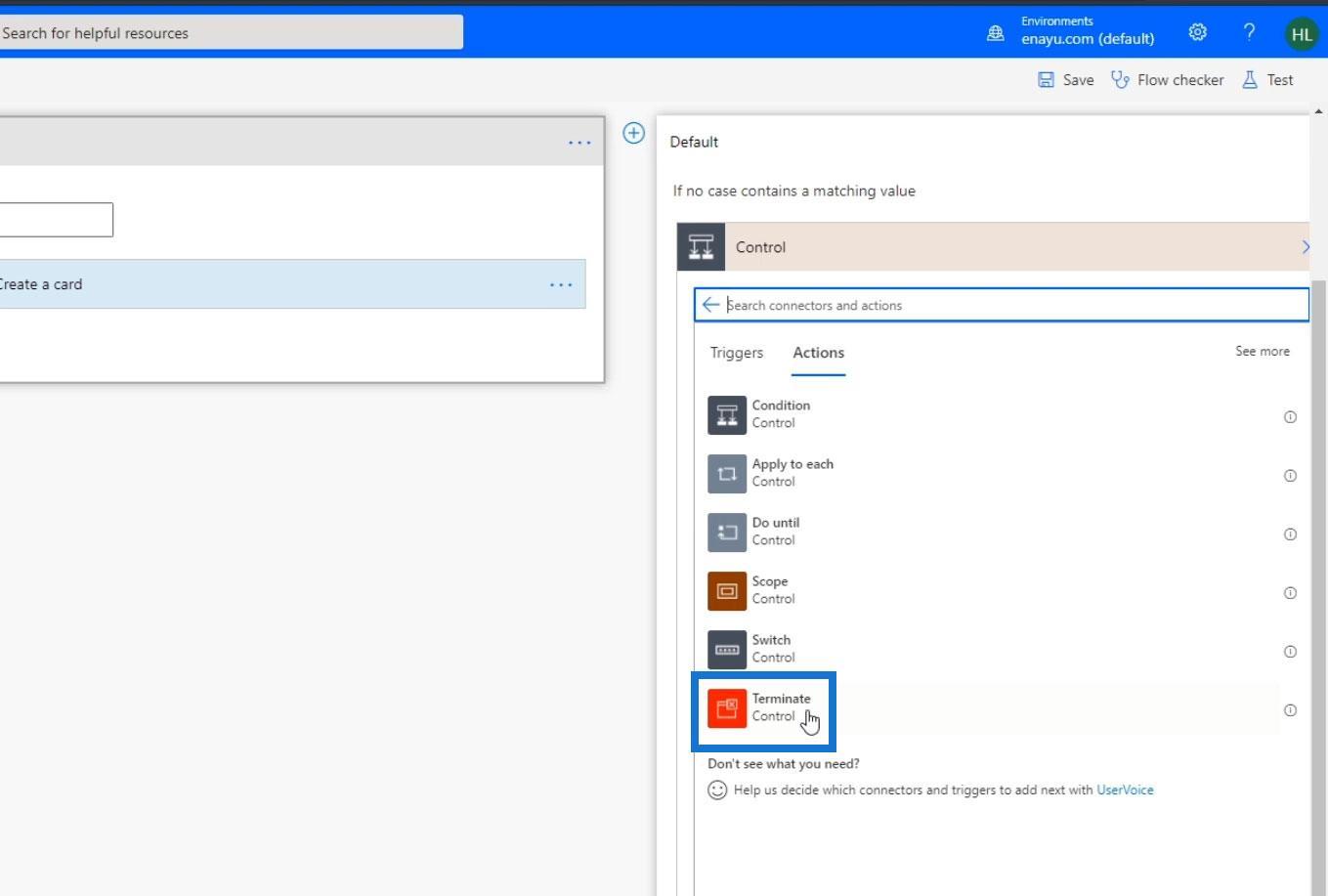The width and height of the screenshot is (1328, 896).
Task: Switch to the Triggers tab
Action: coord(736,353)
